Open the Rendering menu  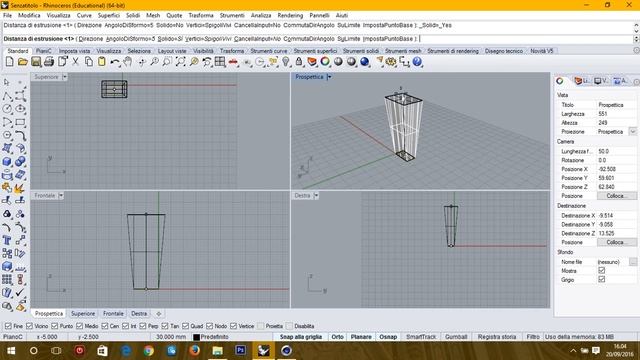[x=290, y=15]
